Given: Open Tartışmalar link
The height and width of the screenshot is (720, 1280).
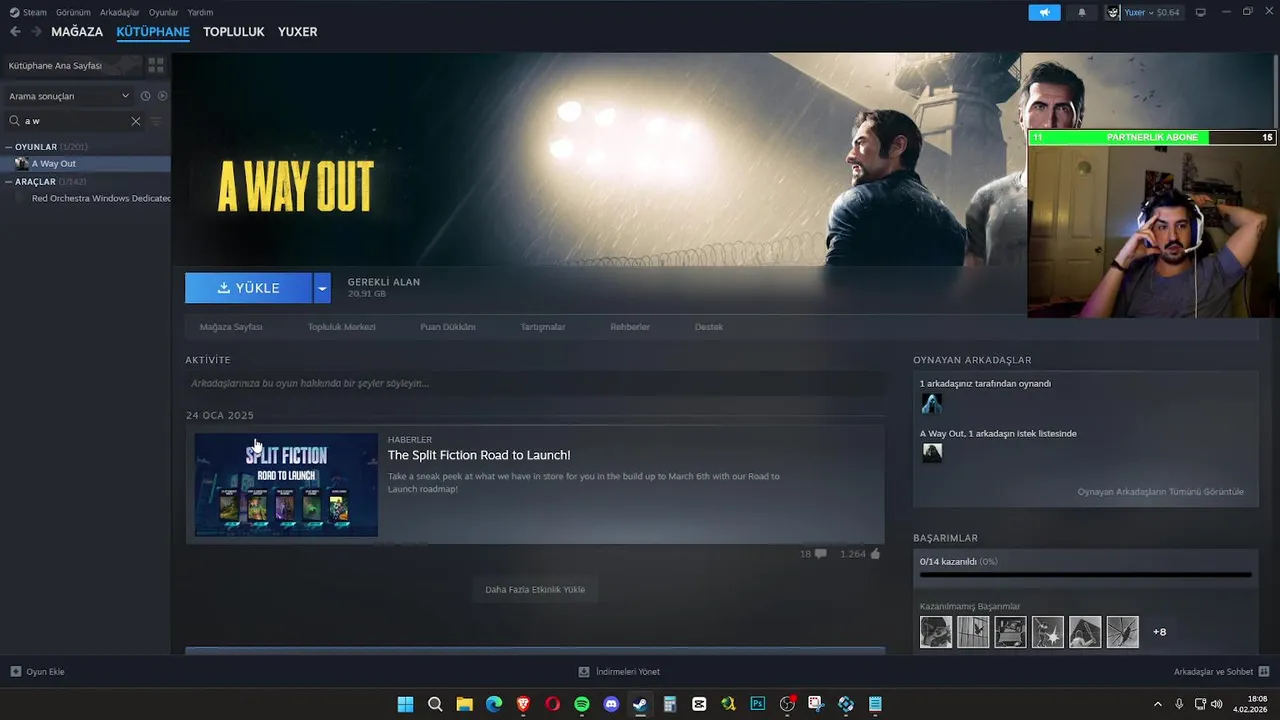Looking at the screenshot, I should [x=543, y=327].
